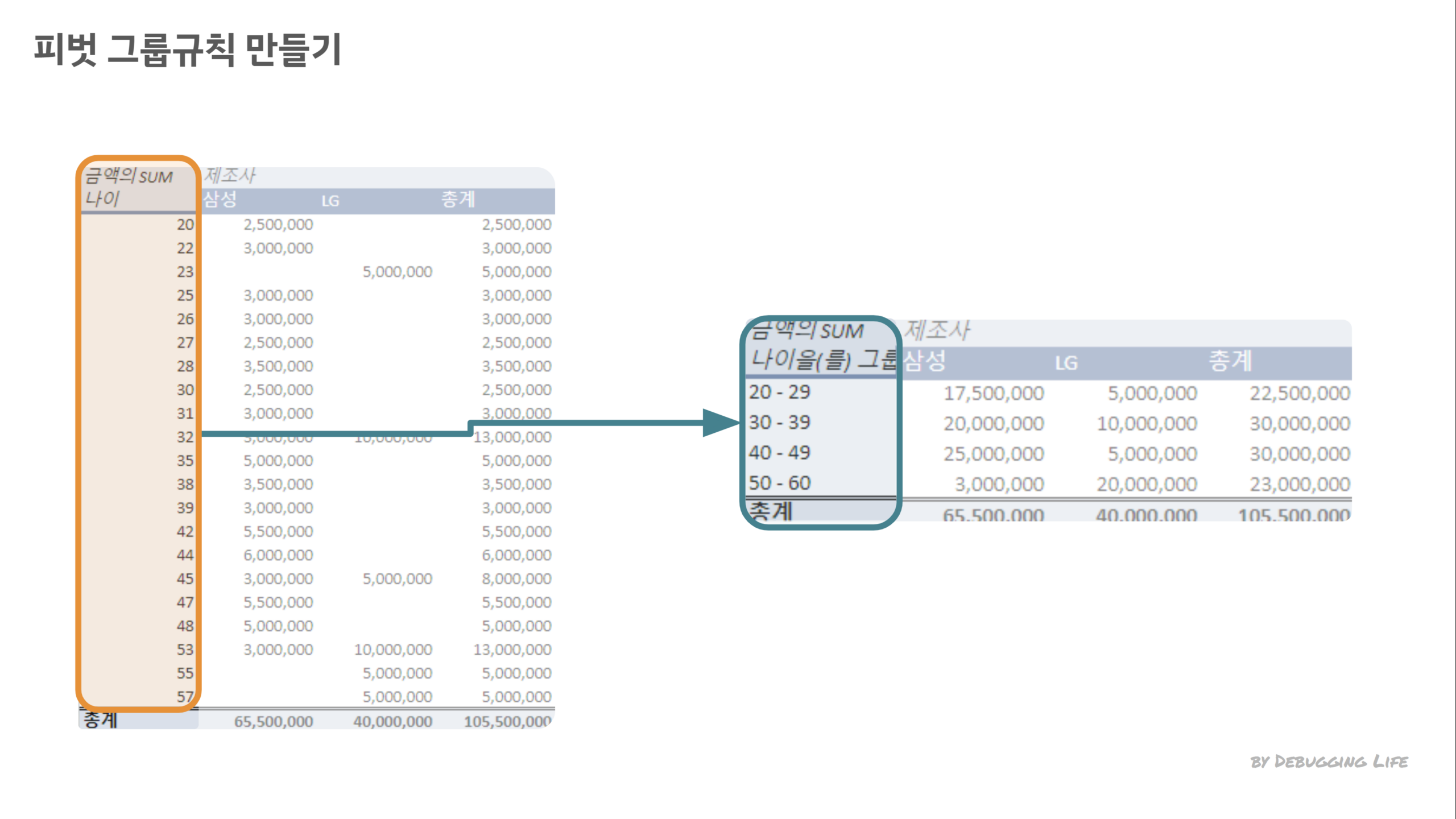
Task: Click the age 32 row label
Action: pos(185,437)
